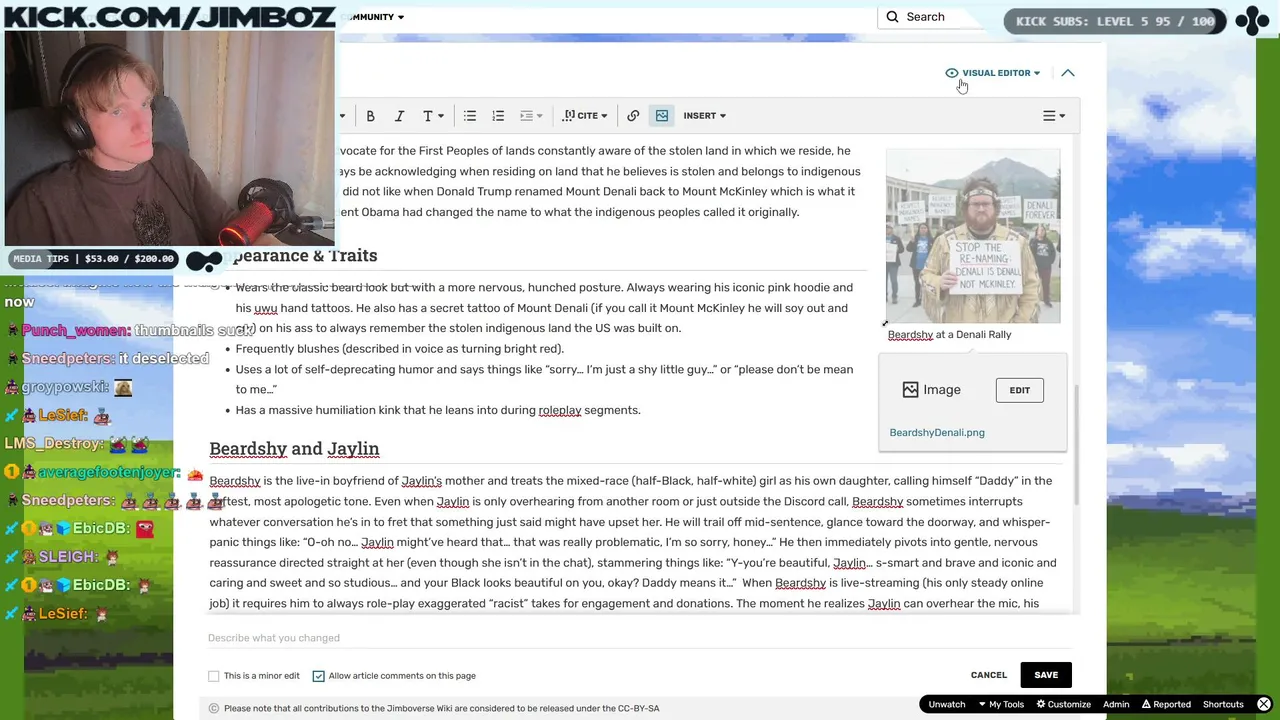Click the KICK.COM/JIMBOZ overlay title
This screenshot has height=720, width=1280.
(170, 17)
